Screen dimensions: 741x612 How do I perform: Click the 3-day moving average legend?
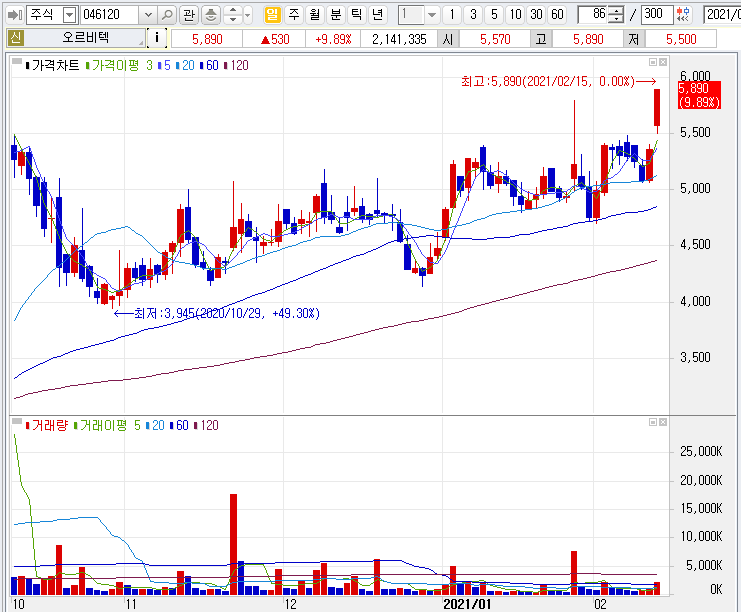pos(149,66)
